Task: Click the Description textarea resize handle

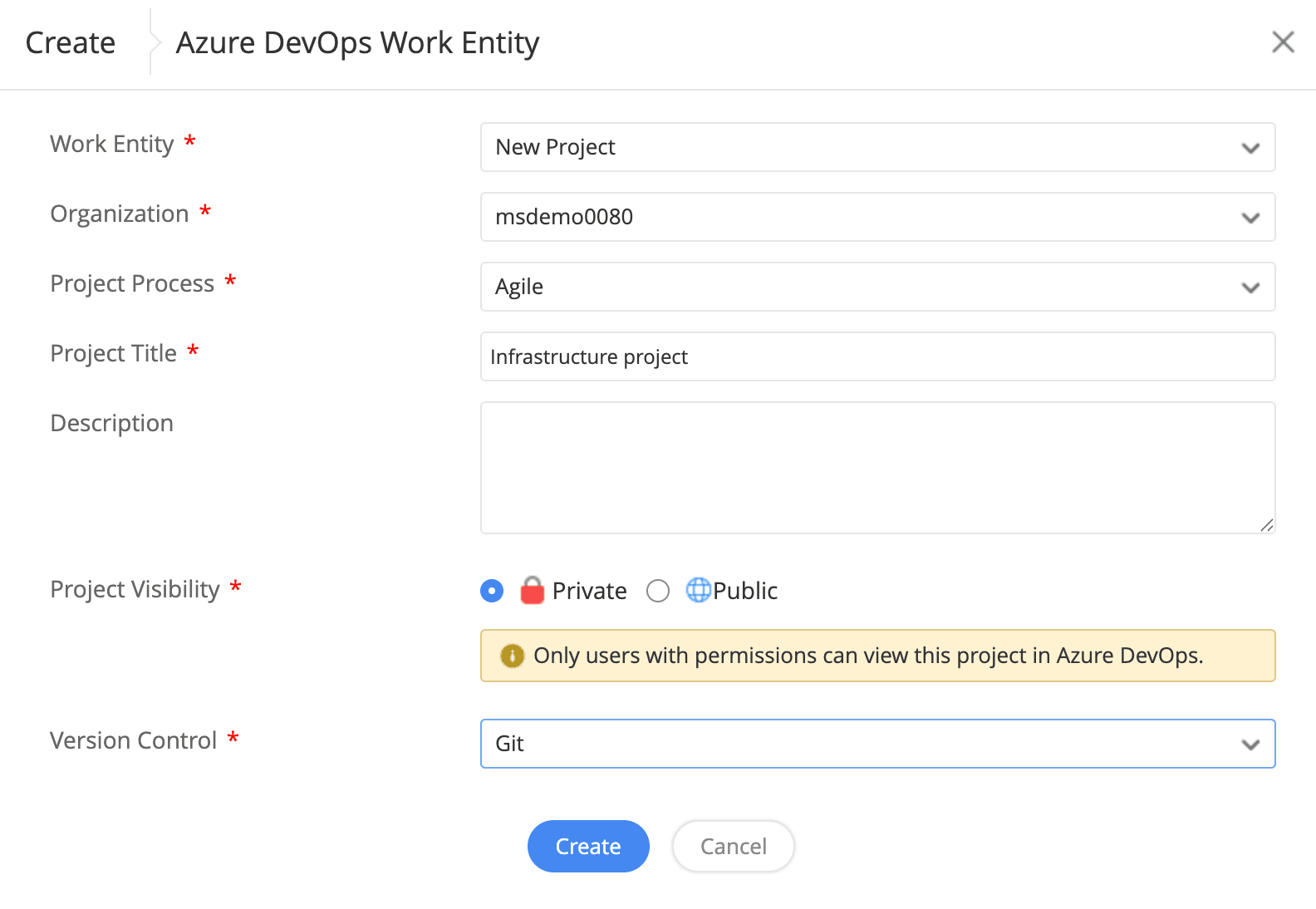Action: 1267,525
